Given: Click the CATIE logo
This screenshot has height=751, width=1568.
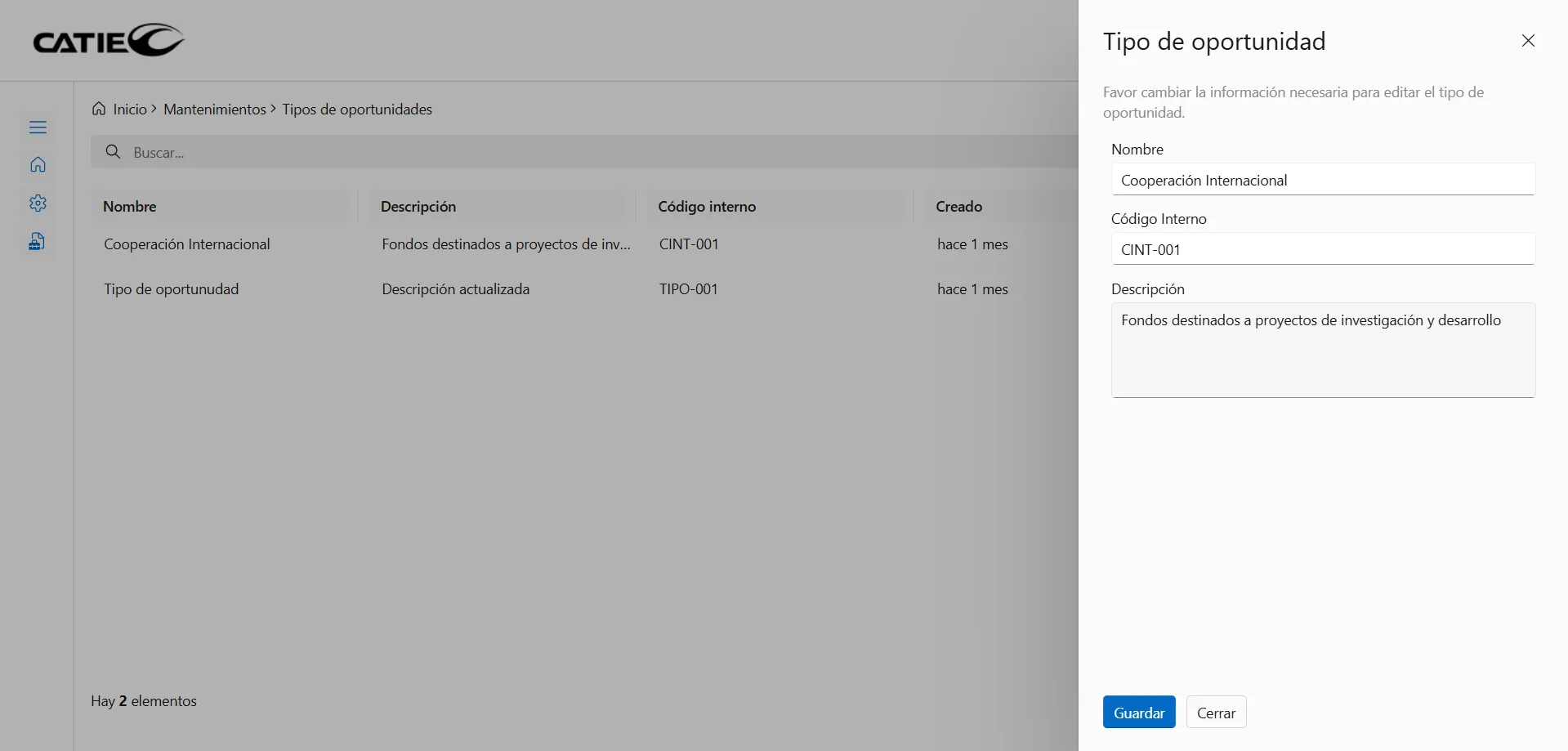Looking at the screenshot, I should point(109,40).
